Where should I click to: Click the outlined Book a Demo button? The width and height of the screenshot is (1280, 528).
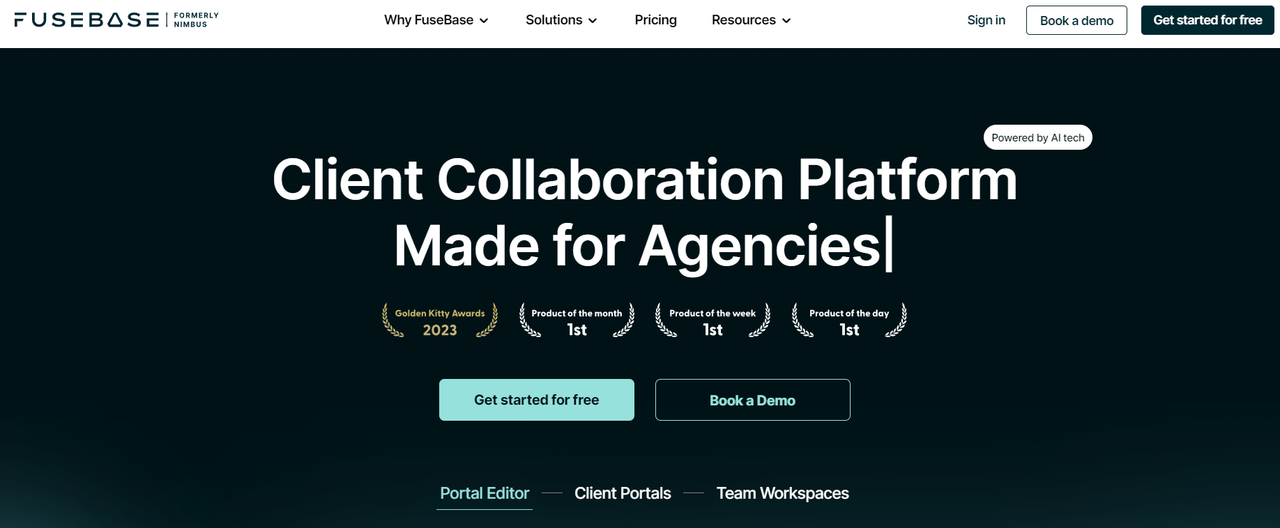pos(753,400)
